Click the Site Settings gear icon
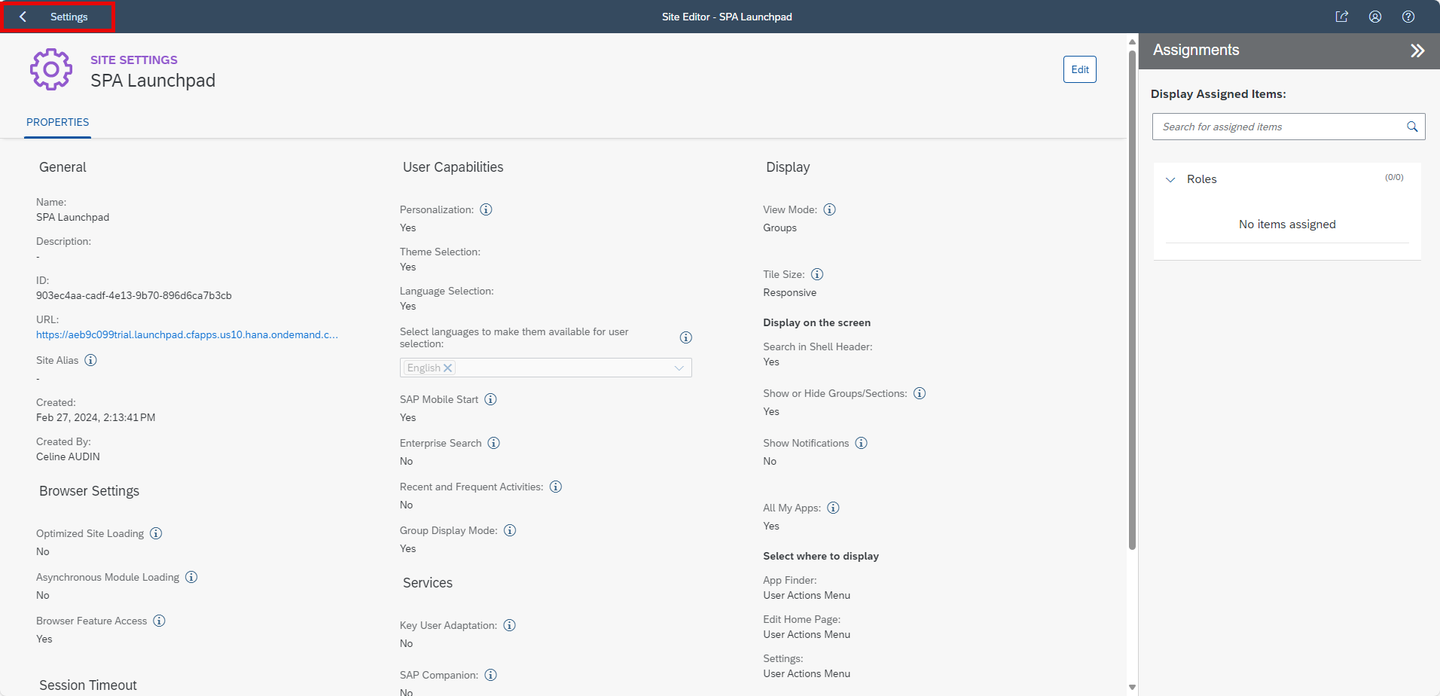The height and width of the screenshot is (696, 1440). tap(51, 70)
